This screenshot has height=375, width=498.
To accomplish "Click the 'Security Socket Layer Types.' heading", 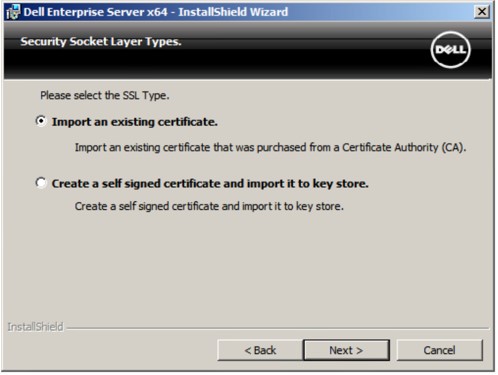I will pos(101,42).
